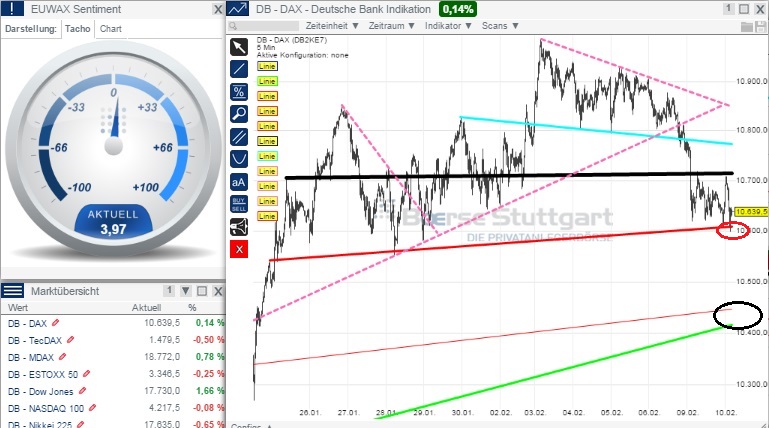
Task: Click the red X delete drawings tool
Action: [x=239, y=250]
